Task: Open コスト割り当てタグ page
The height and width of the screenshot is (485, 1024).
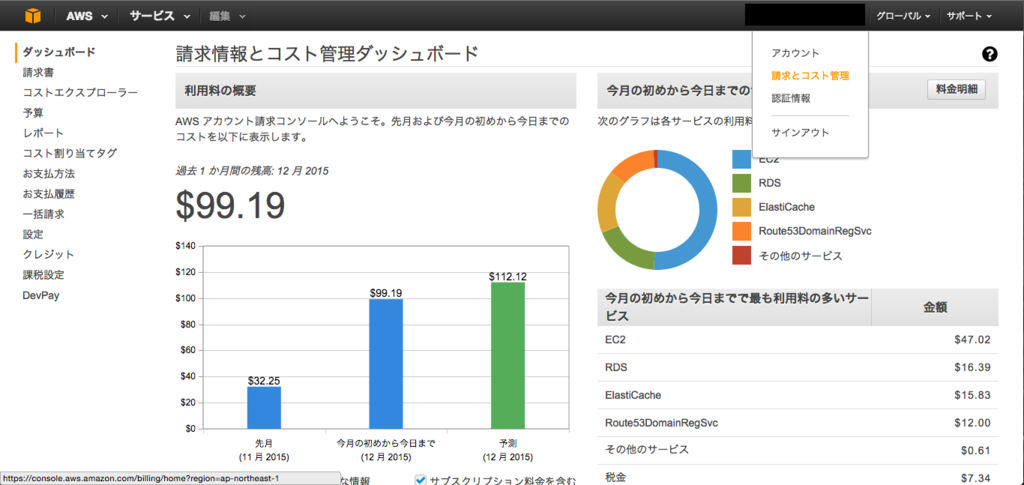Action: click(70, 153)
